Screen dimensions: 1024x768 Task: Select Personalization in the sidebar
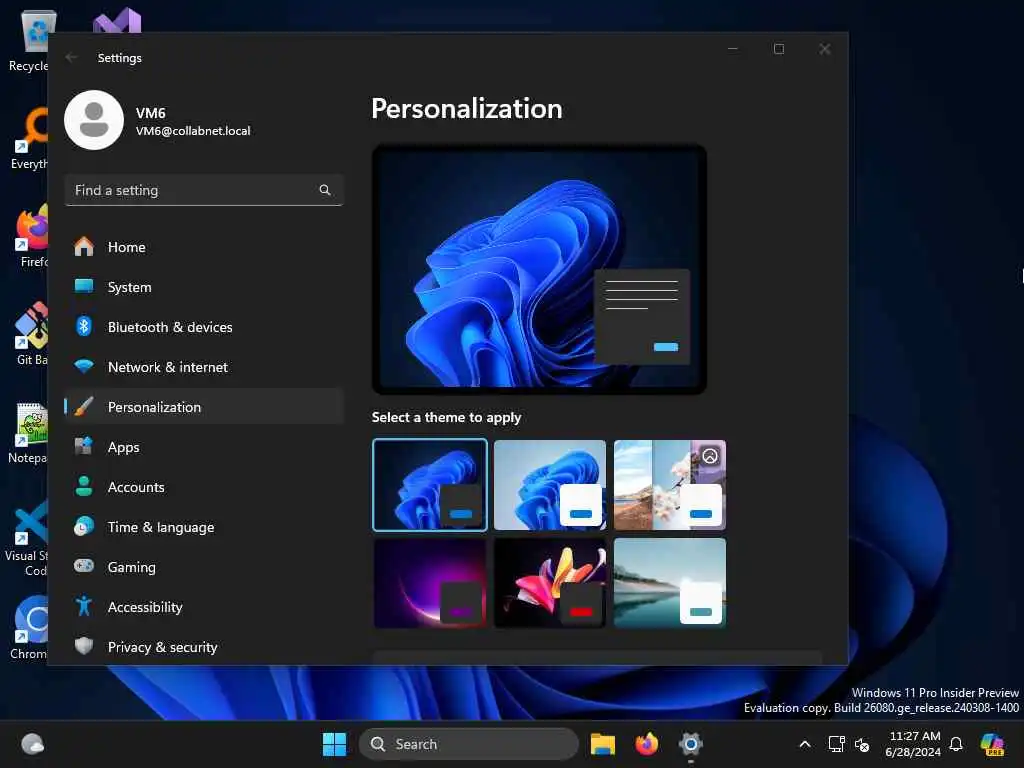point(204,406)
